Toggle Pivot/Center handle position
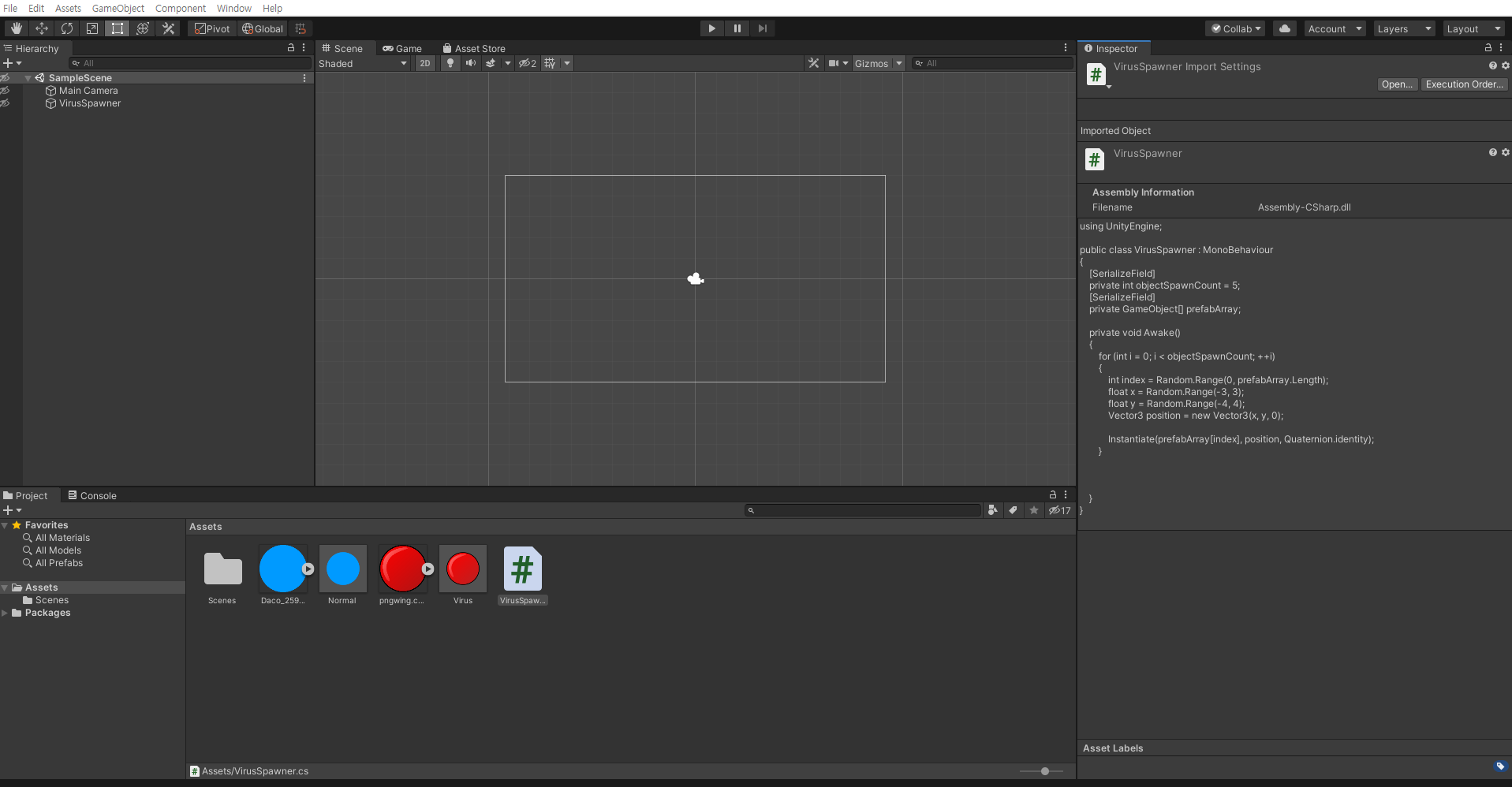1512x787 pixels. coord(212,28)
